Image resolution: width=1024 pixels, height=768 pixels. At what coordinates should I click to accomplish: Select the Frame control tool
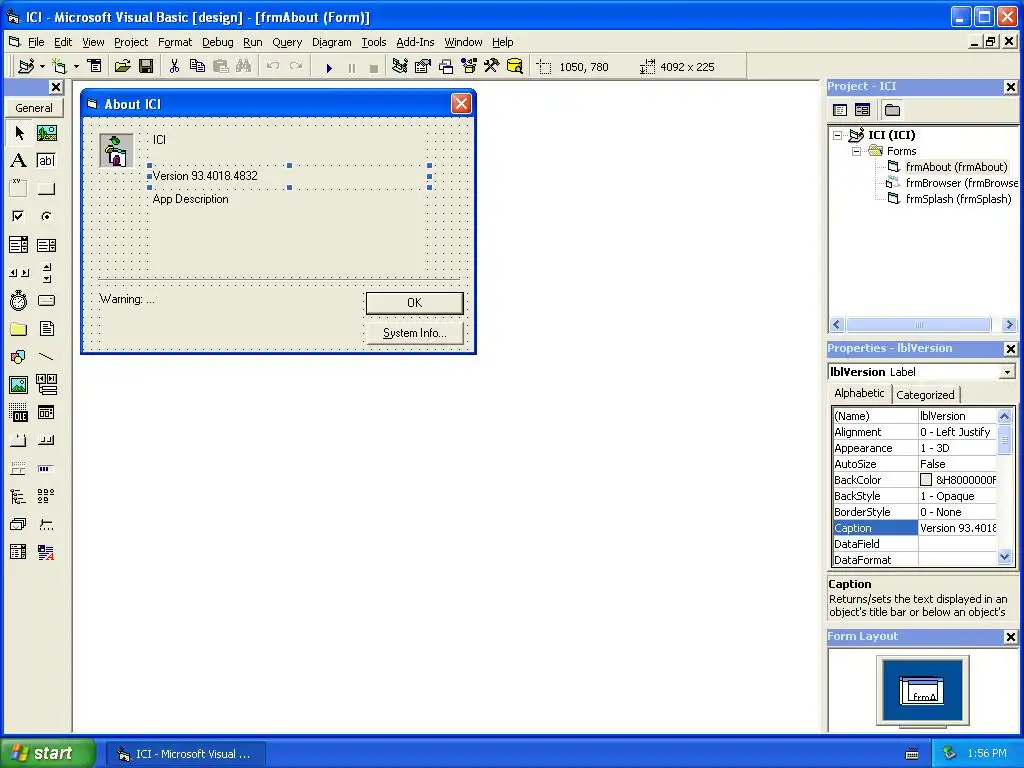(19, 189)
